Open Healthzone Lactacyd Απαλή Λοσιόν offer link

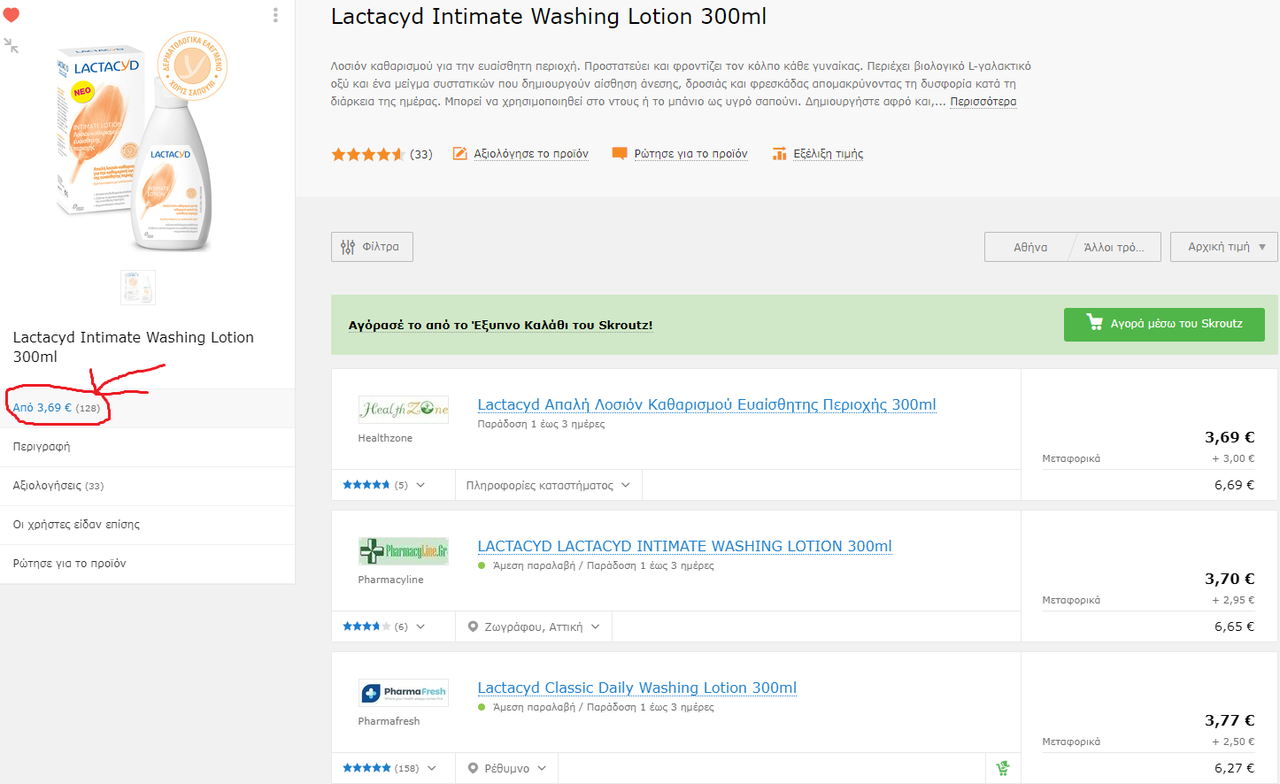[707, 405]
